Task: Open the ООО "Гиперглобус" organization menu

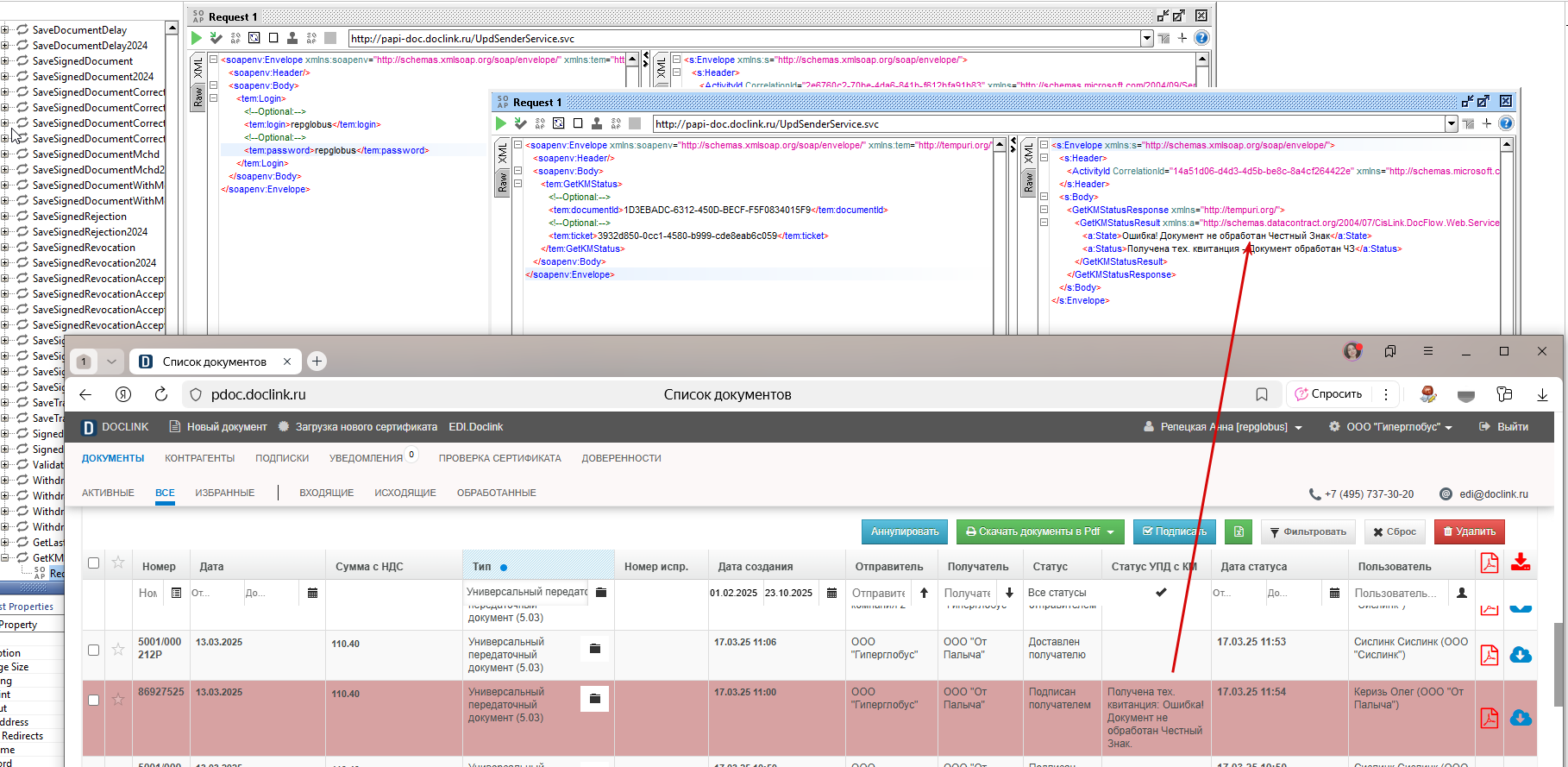Action: coord(1390,427)
